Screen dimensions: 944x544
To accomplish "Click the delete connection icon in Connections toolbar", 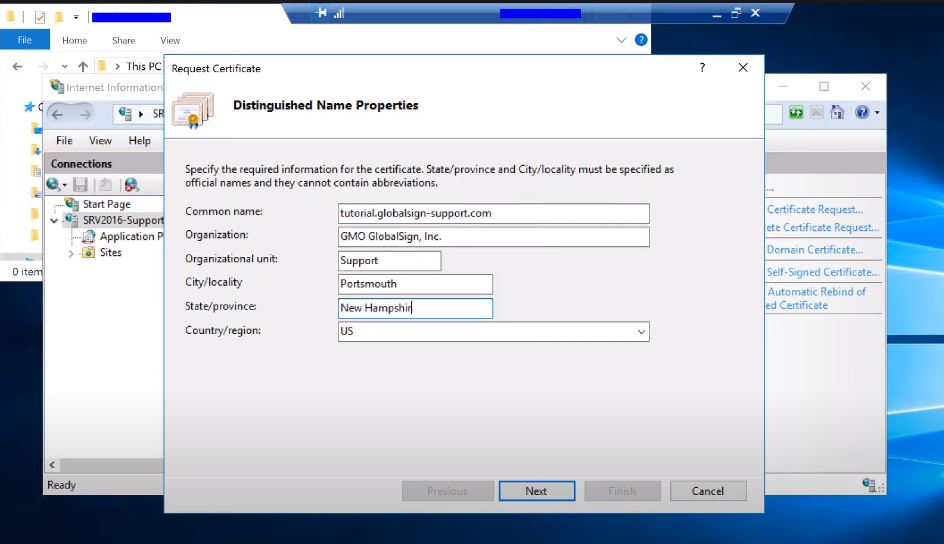I will [132, 185].
